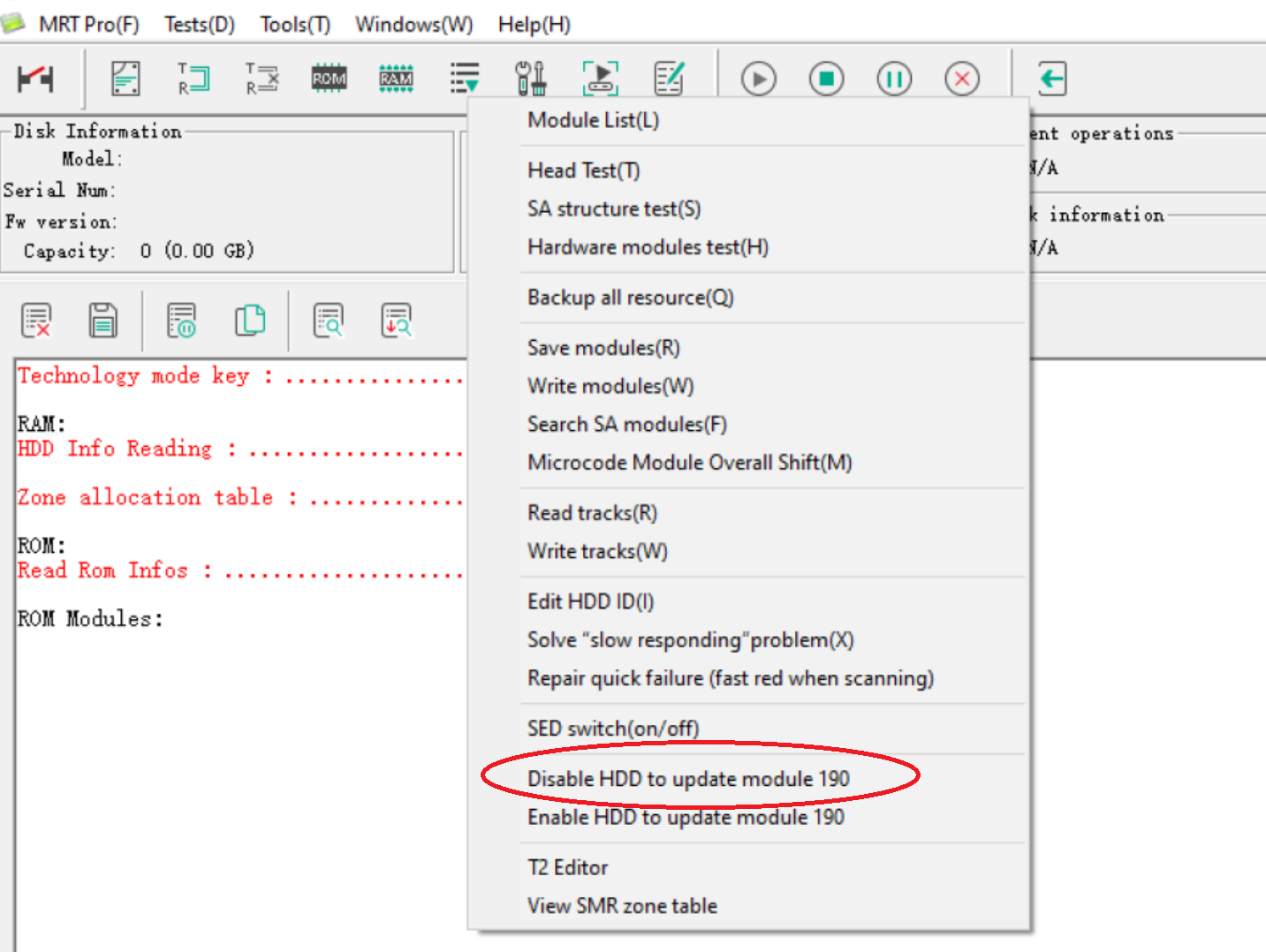The width and height of the screenshot is (1266, 952).
Task: Click the 'Serial Num:' label
Action: (x=60, y=190)
